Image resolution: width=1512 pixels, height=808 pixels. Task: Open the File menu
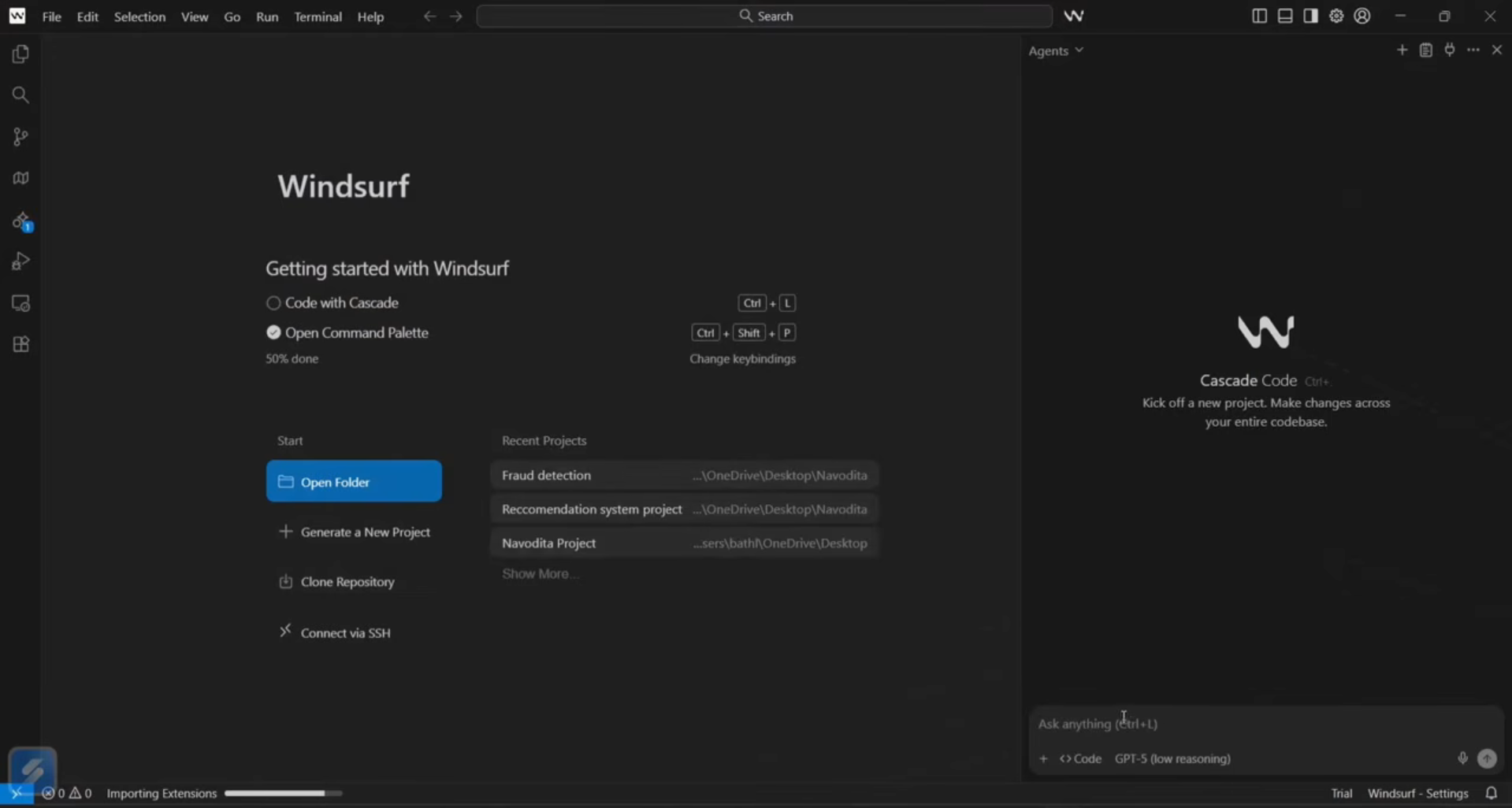coord(52,17)
